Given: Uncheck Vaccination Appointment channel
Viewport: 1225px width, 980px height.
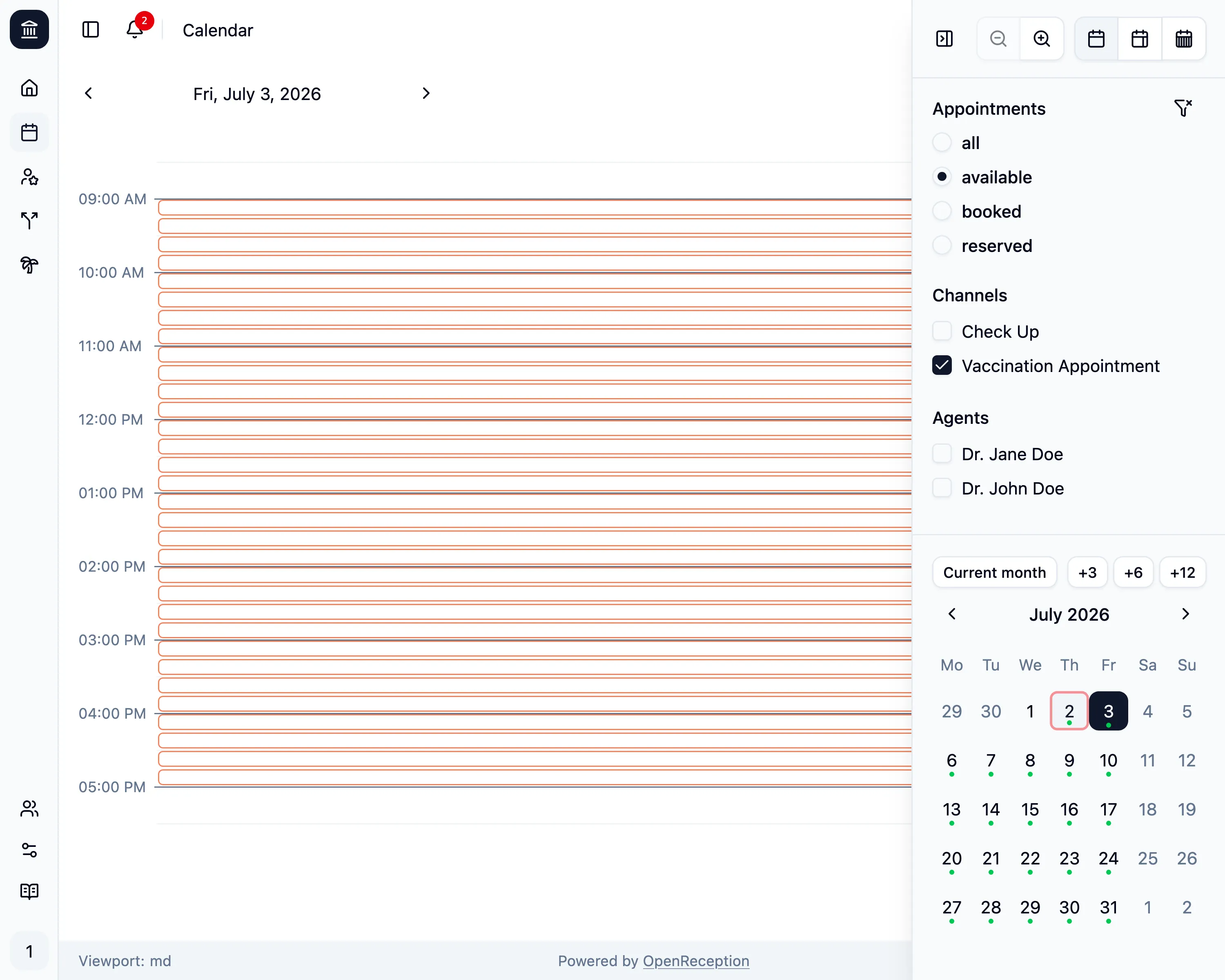Looking at the screenshot, I should 942,365.
